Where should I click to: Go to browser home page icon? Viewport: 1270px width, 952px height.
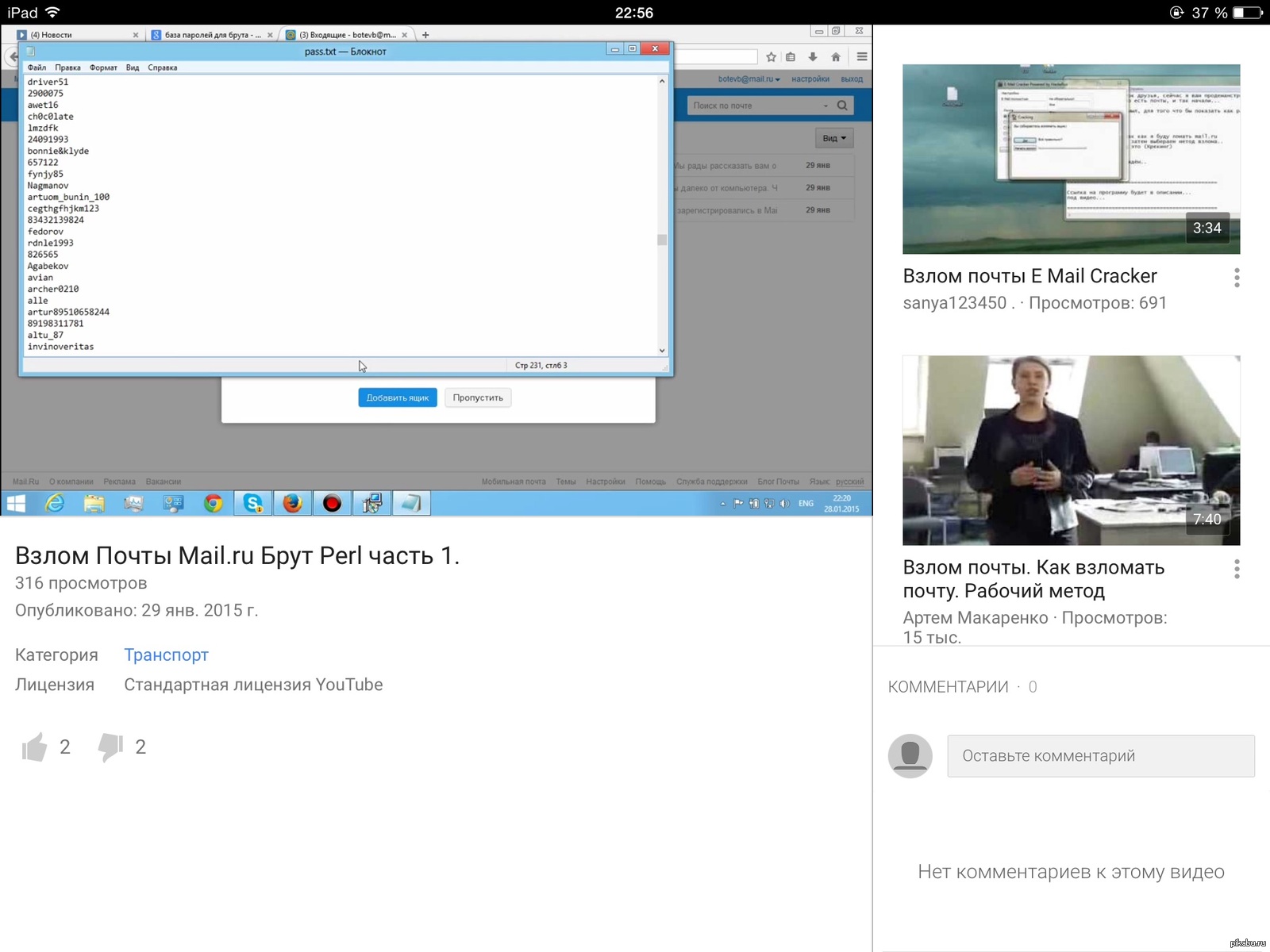(x=836, y=56)
